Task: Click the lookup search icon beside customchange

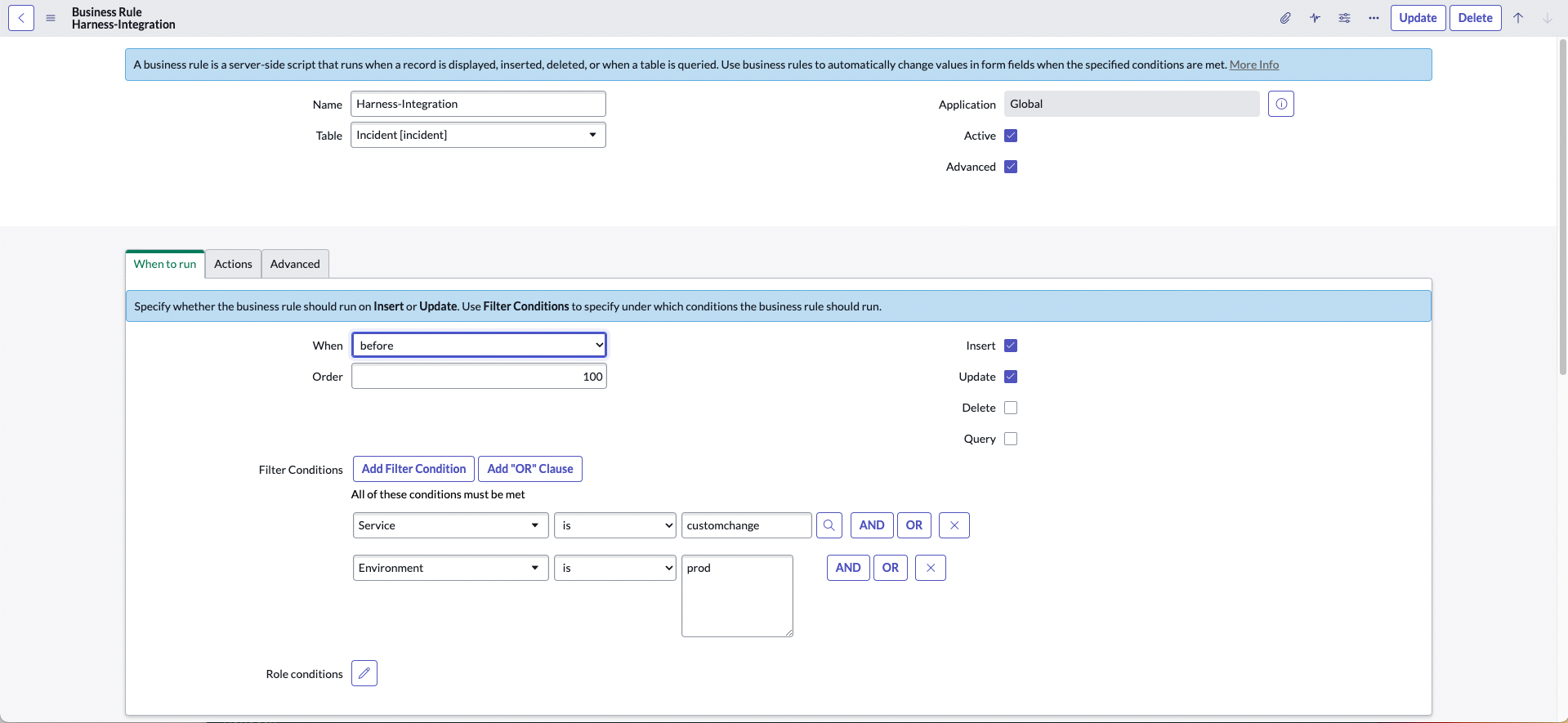Action: (829, 525)
